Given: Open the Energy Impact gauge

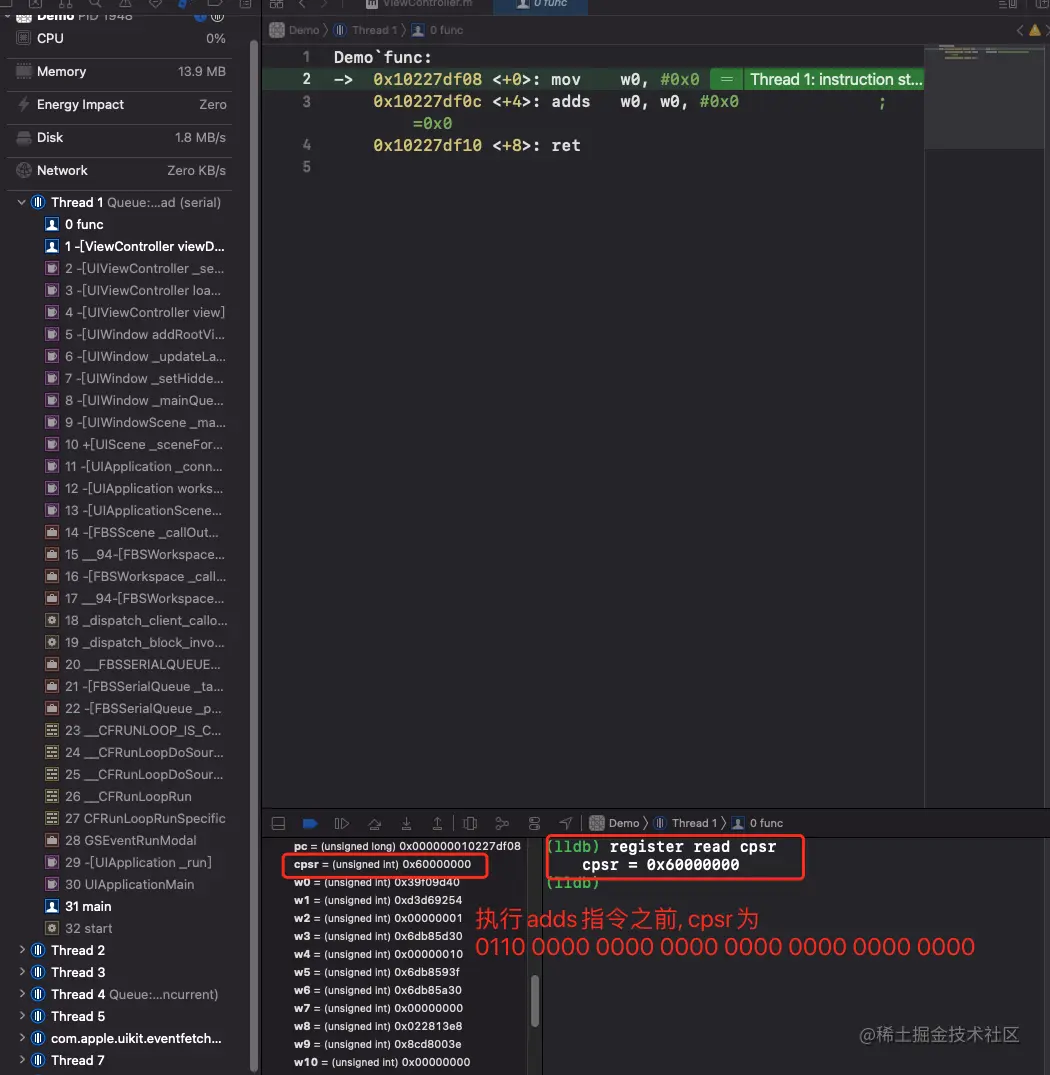Looking at the screenshot, I should point(120,104).
